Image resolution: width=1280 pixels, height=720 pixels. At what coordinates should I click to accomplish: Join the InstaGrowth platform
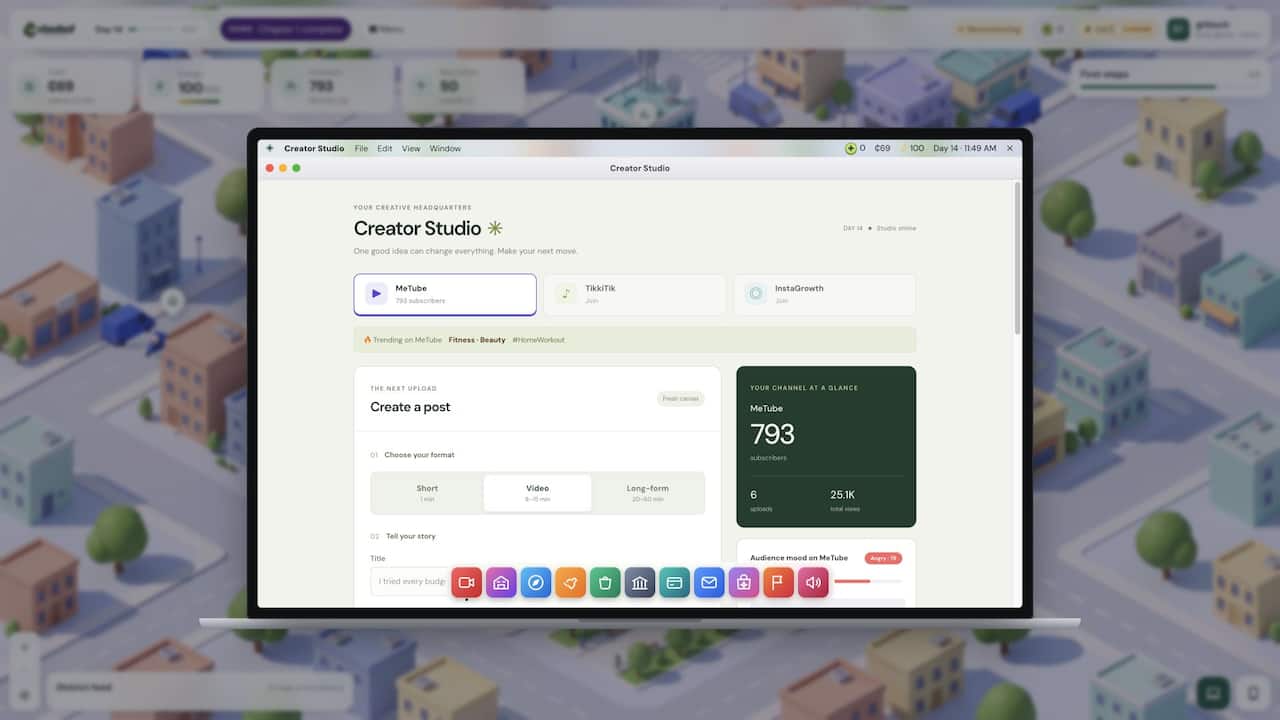pos(825,294)
